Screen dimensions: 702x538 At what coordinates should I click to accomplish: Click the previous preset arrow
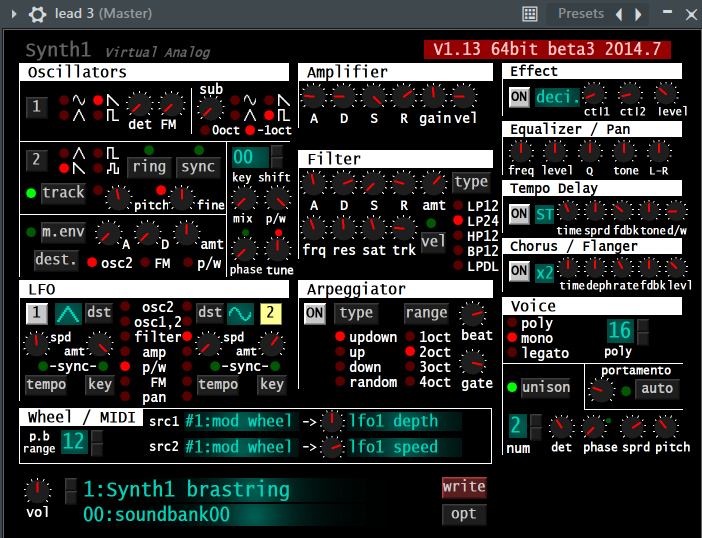point(619,14)
